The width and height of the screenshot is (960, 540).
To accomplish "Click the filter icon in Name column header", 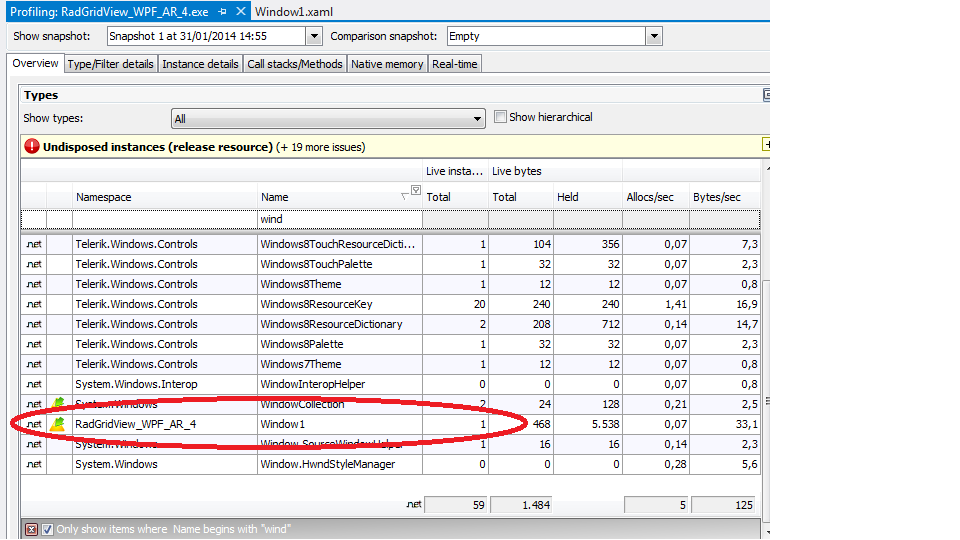I will coord(415,192).
